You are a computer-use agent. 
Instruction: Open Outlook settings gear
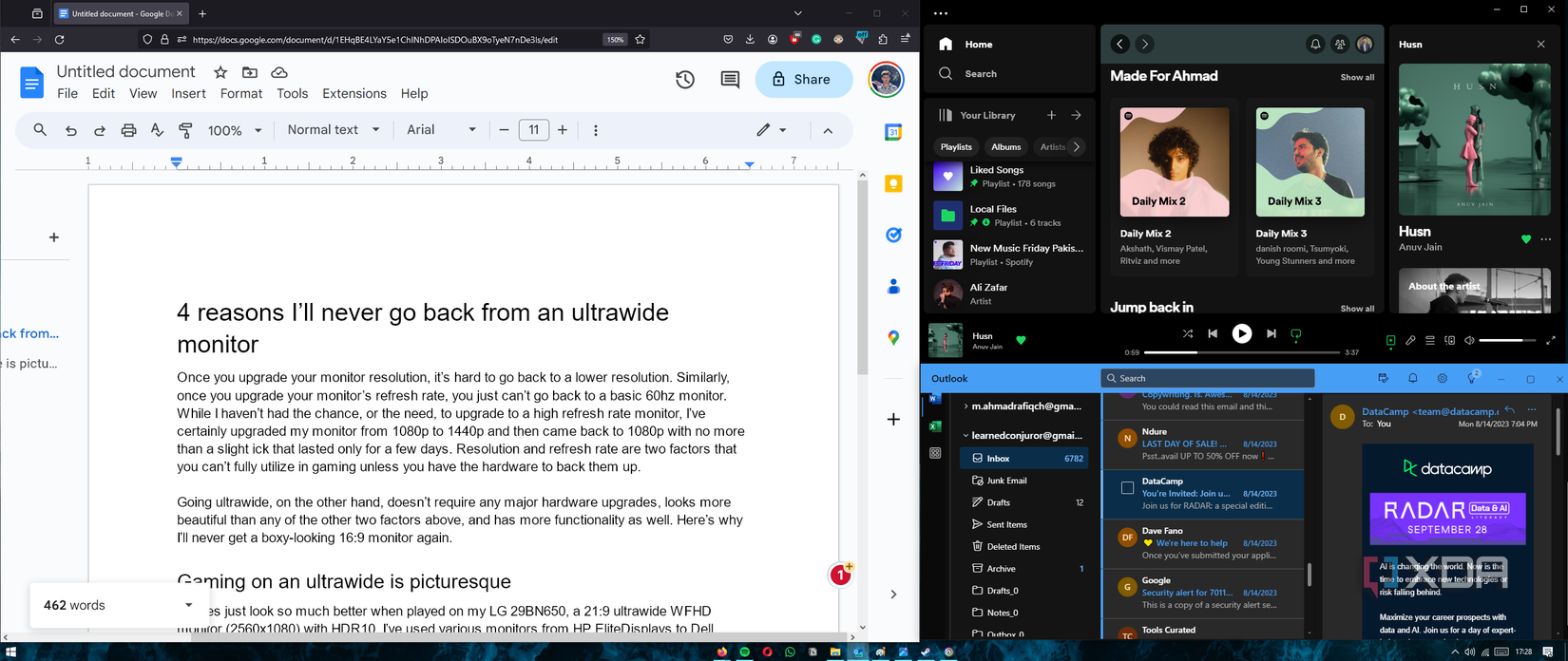coord(1443,378)
